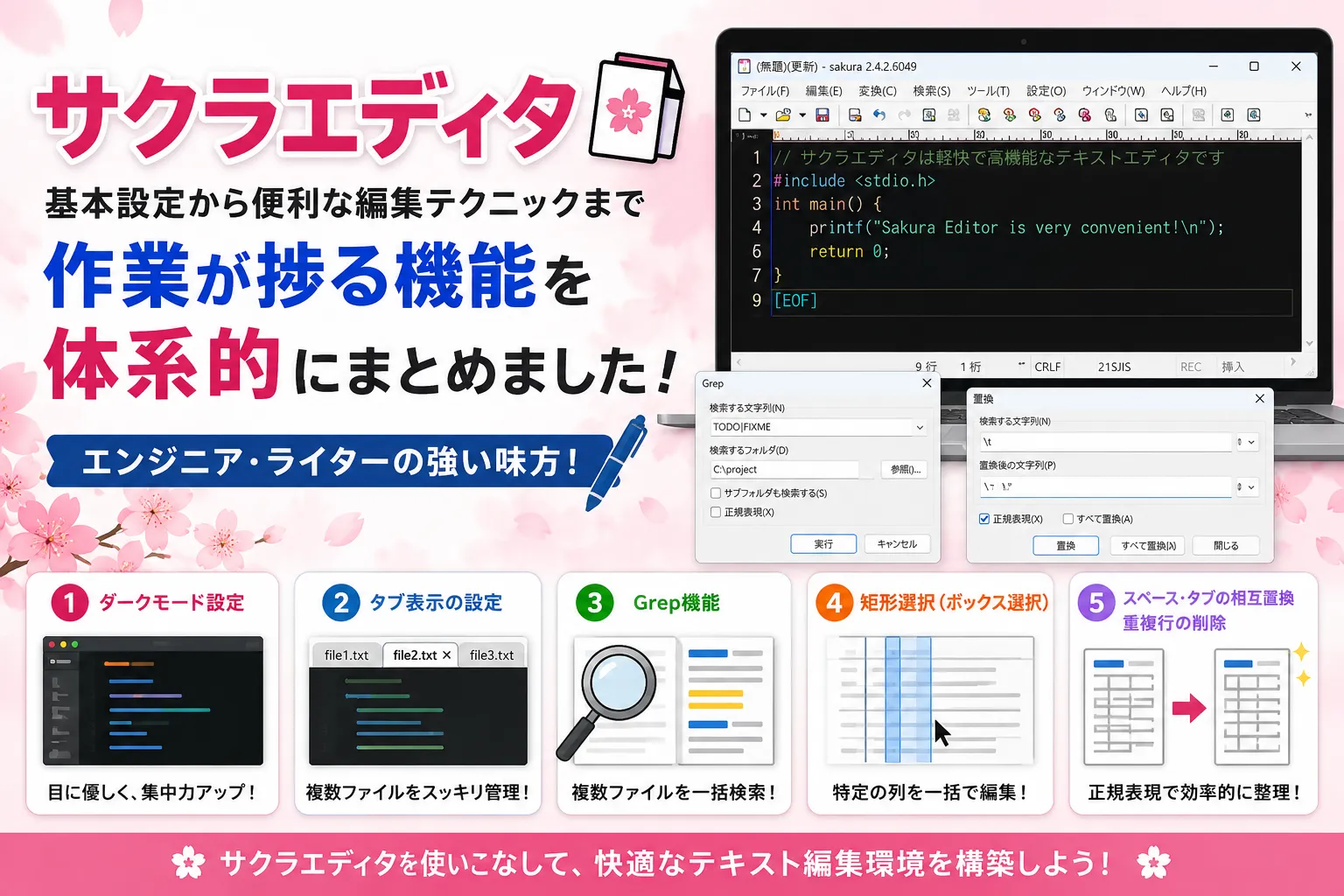
Task: Click the '9 行' line indicator
Action: click(926, 367)
